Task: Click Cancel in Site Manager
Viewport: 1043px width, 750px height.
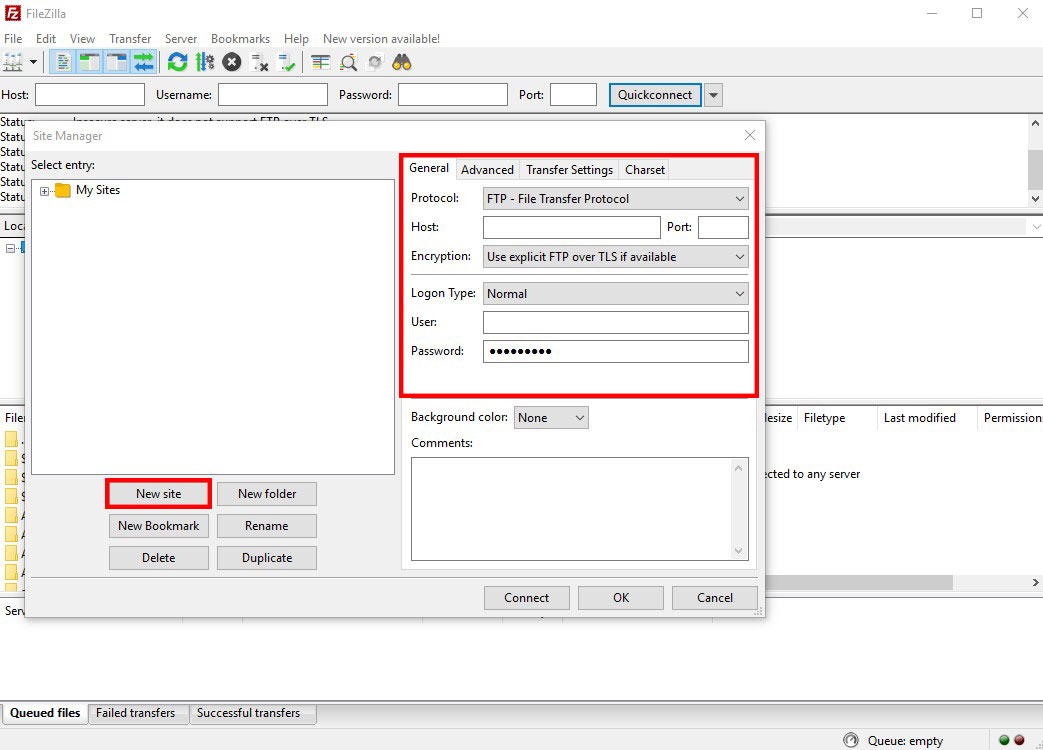Action: 714,598
